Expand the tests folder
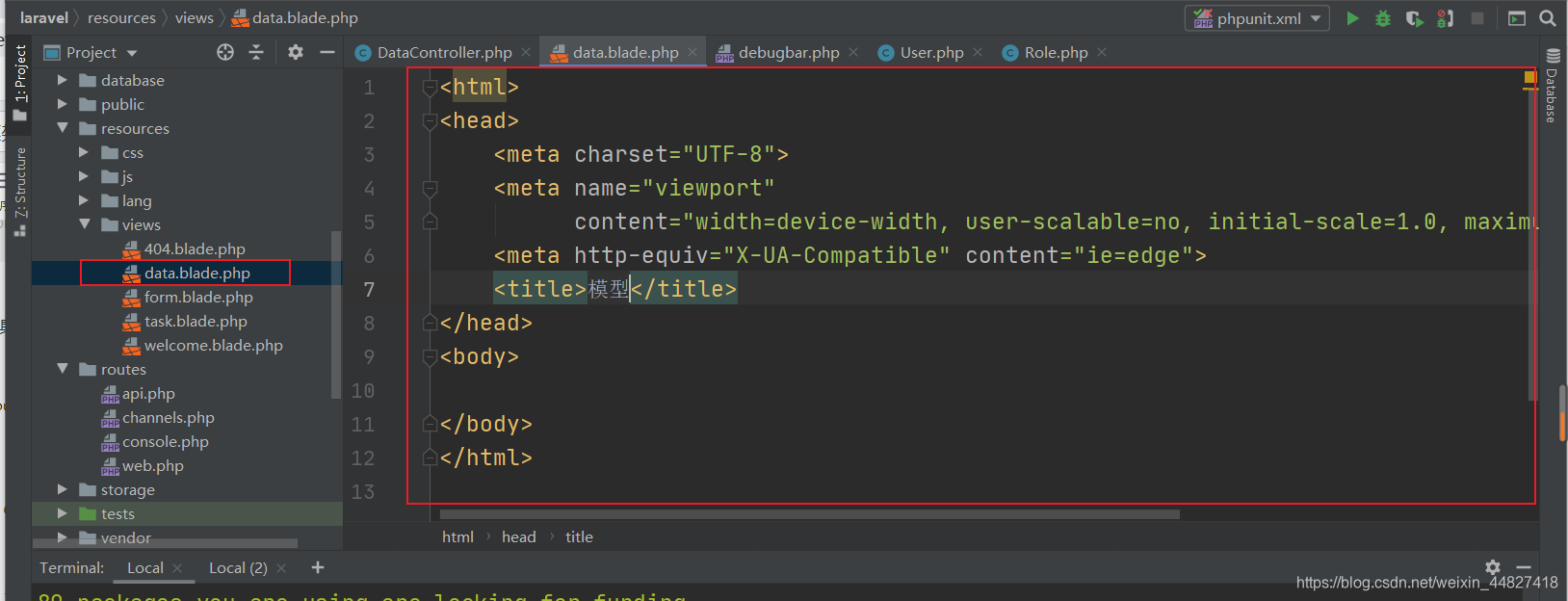The width and height of the screenshot is (1568, 601). click(x=63, y=513)
